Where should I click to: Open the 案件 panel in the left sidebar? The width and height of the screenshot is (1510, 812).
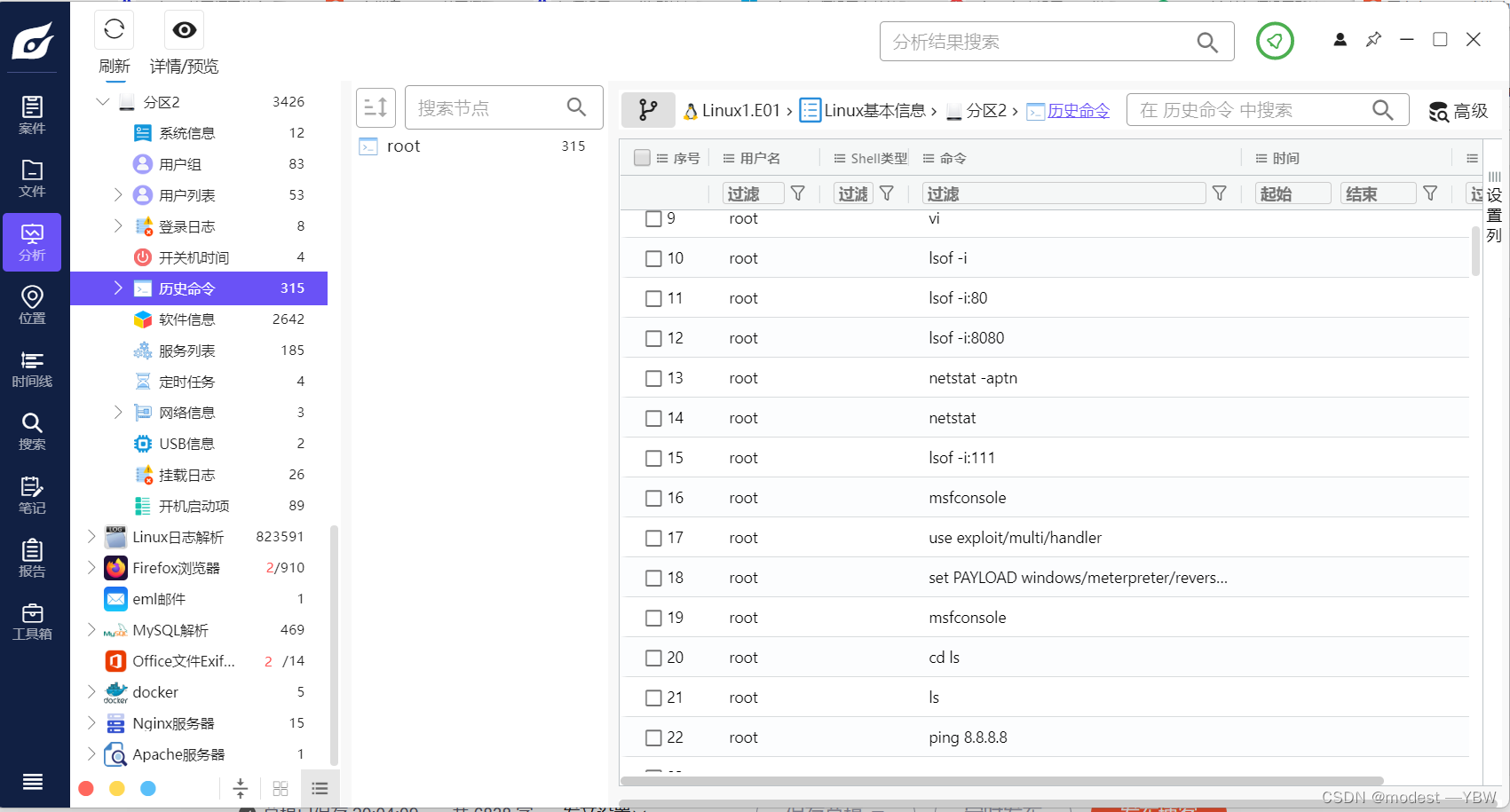coord(32,114)
